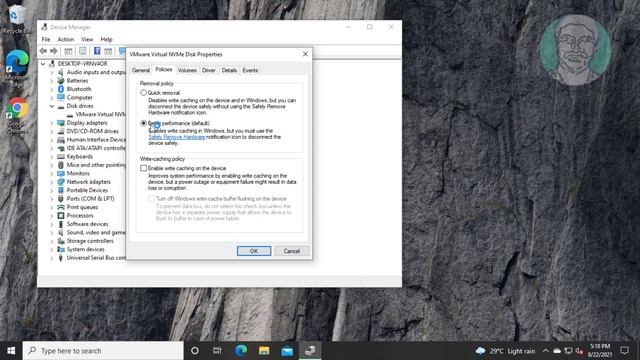
Task: Expand the Display adapters category
Action: click(x=51, y=123)
